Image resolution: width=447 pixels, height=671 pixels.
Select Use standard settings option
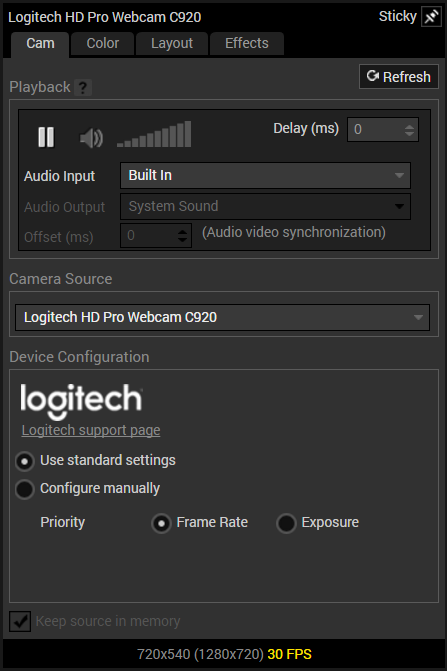point(24,461)
